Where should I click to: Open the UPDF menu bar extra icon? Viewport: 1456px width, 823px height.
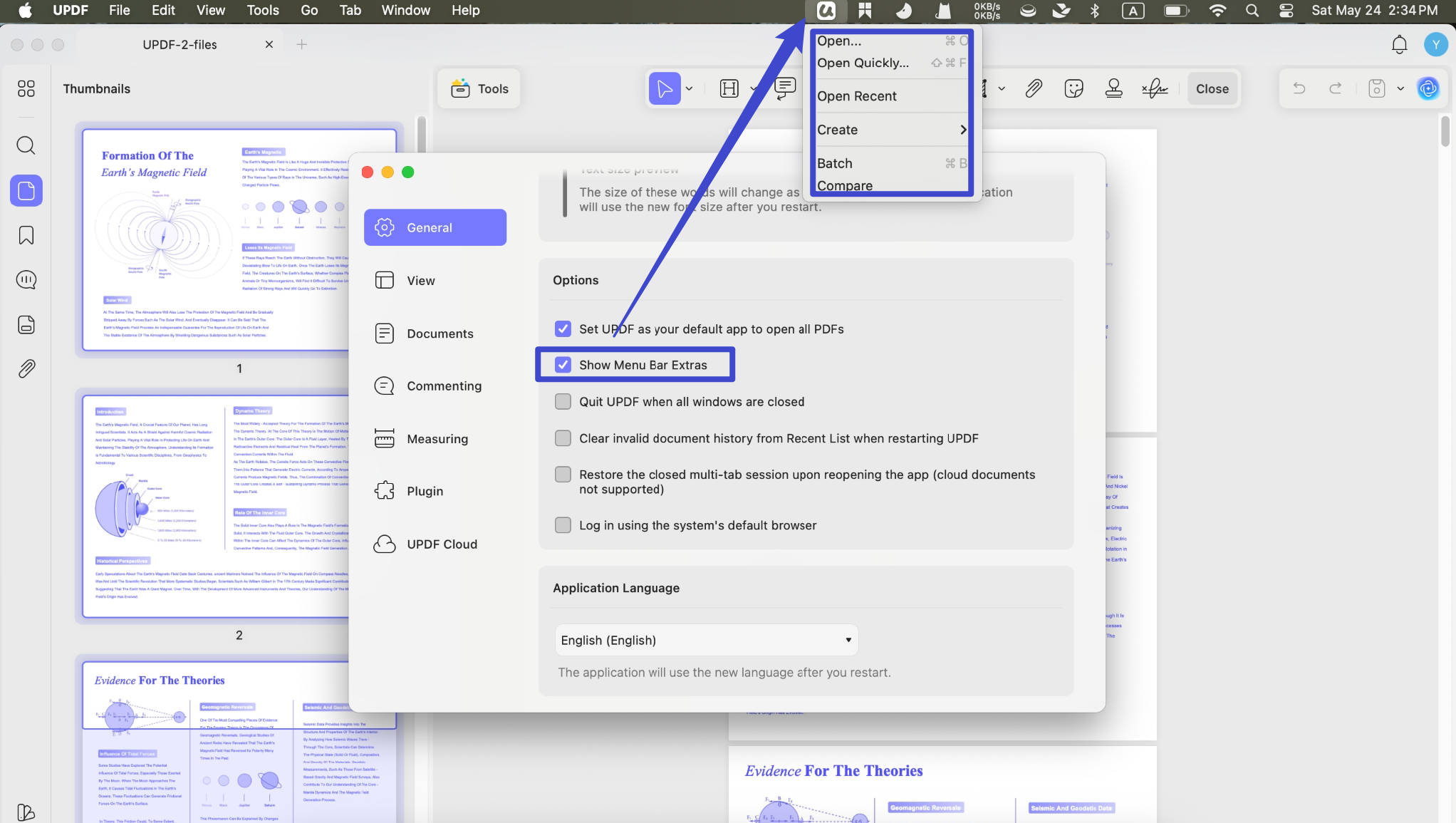click(826, 11)
